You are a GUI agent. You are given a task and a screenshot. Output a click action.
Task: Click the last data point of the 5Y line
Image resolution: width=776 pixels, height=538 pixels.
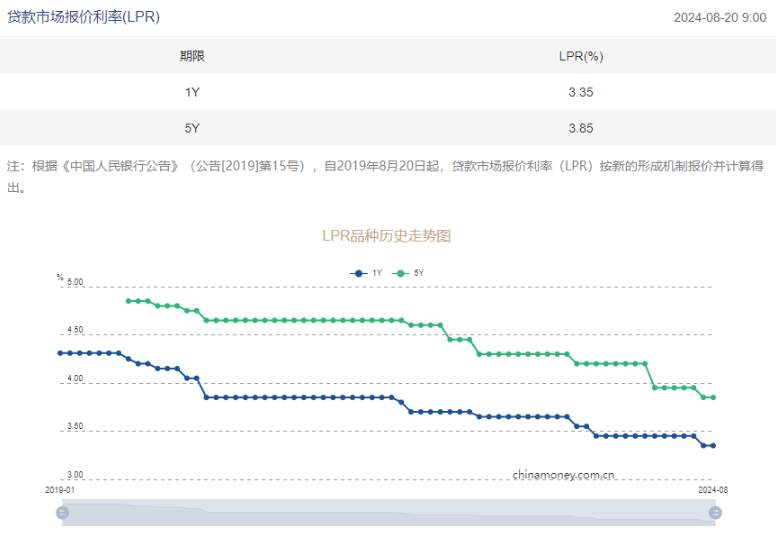(713, 397)
